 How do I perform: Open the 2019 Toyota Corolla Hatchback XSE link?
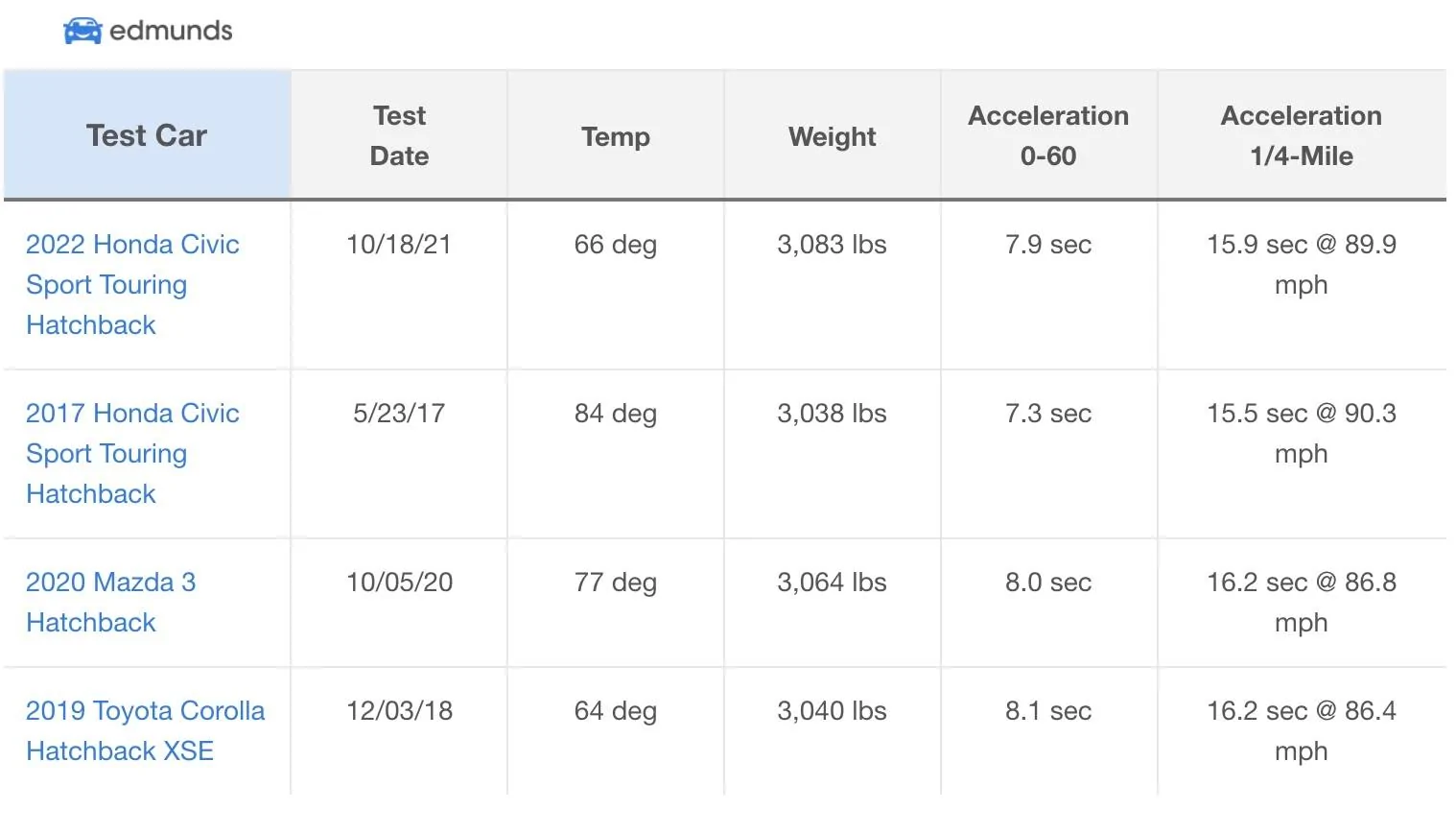[x=145, y=730]
